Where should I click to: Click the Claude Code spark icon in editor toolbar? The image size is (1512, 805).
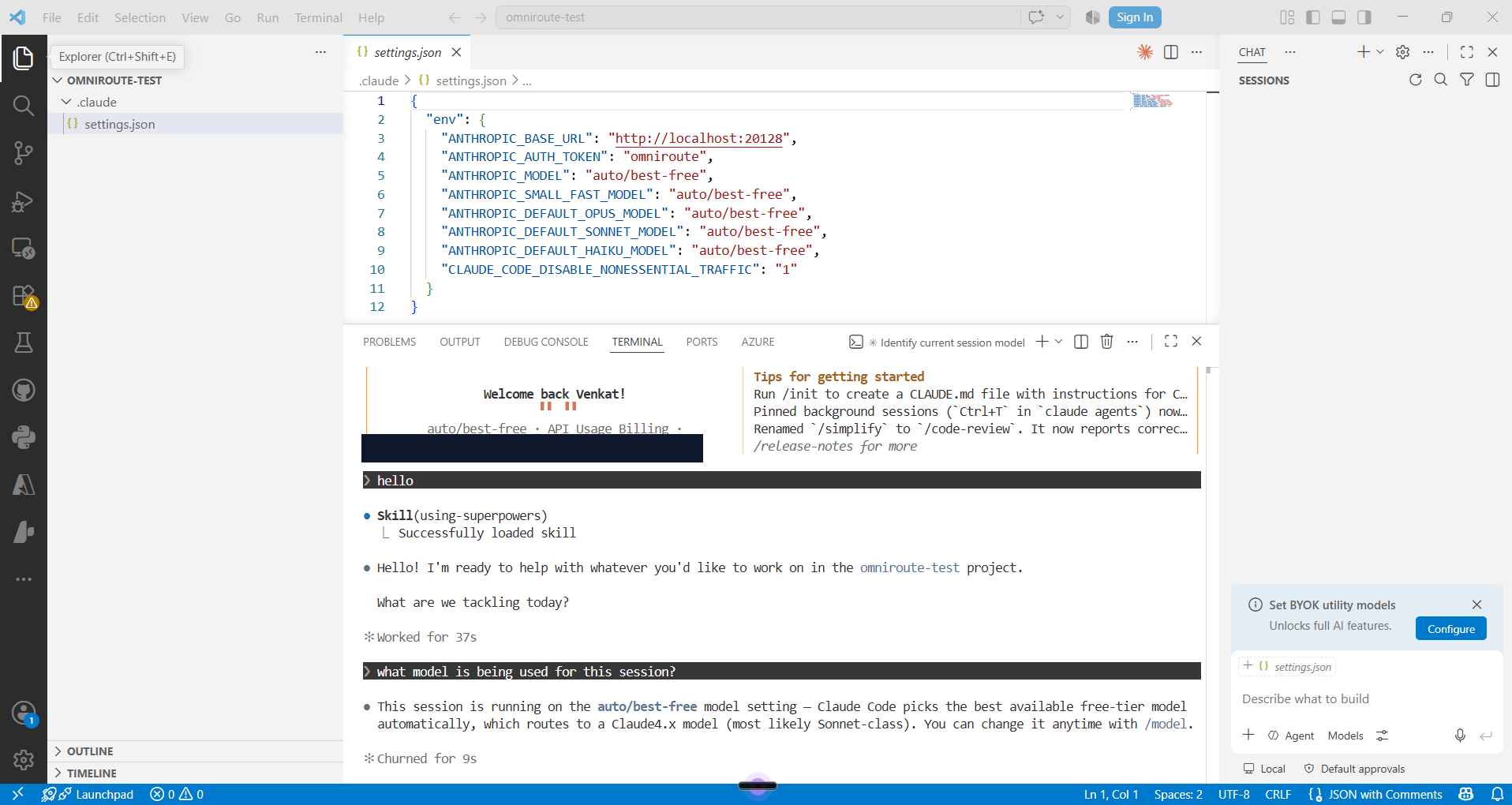point(1144,52)
